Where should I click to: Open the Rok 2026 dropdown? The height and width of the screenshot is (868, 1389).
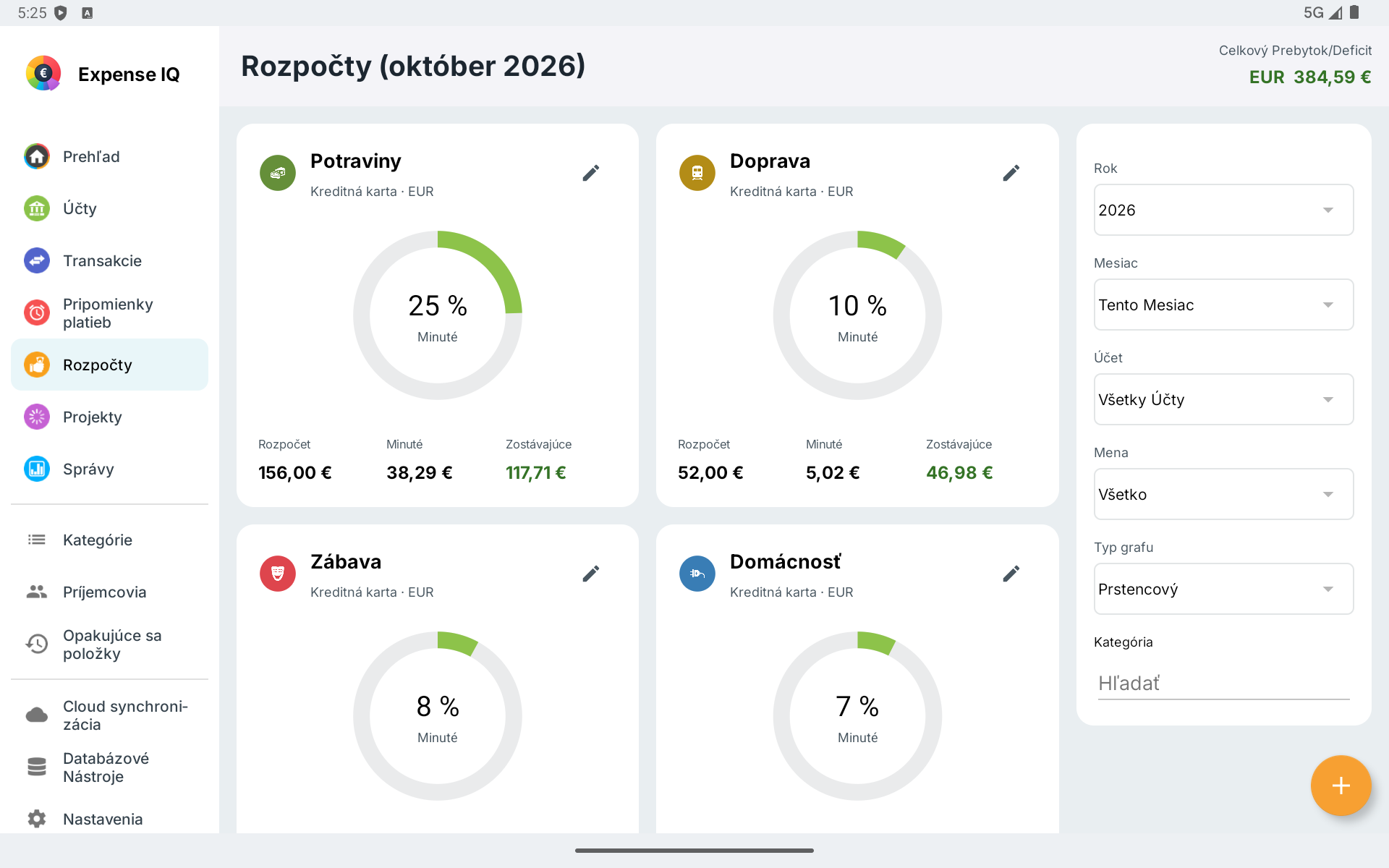tap(1223, 210)
